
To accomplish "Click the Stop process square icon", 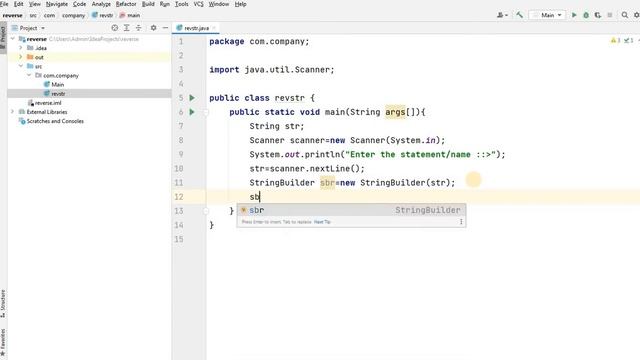I will 609,15.
